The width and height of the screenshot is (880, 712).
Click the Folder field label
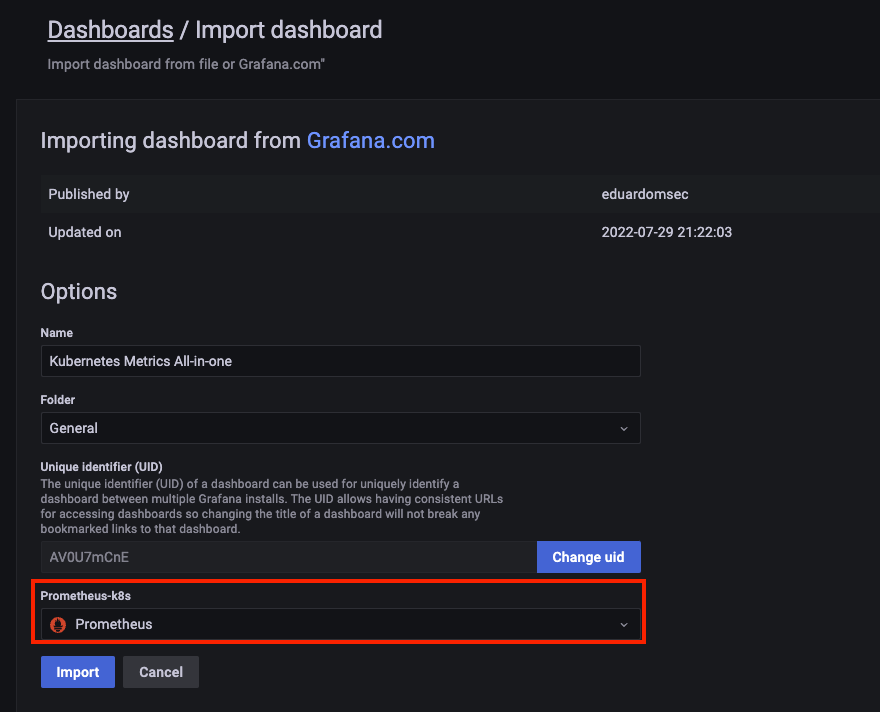57,399
